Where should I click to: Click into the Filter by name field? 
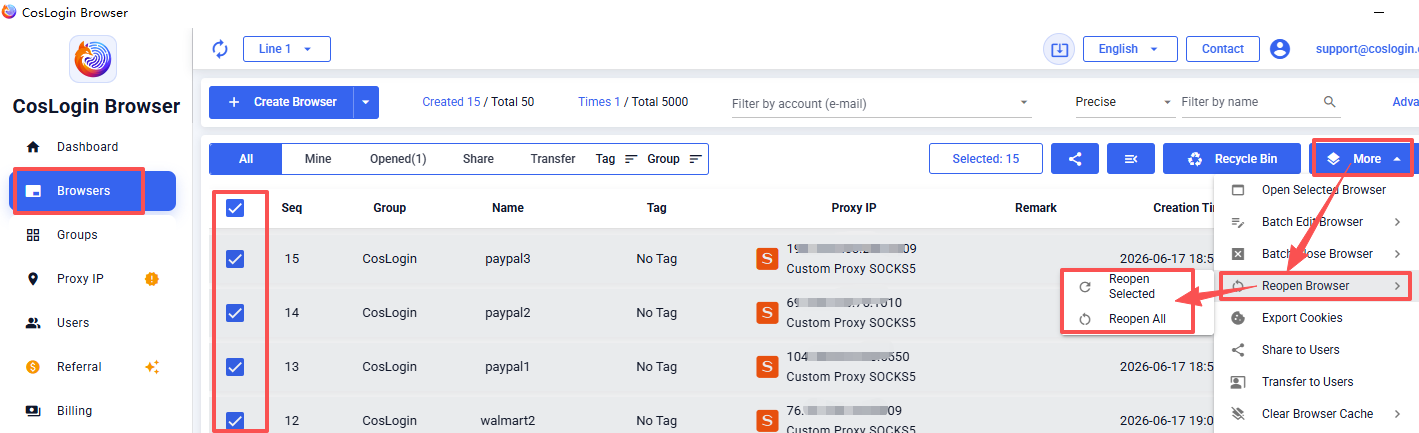click(x=1249, y=102)
